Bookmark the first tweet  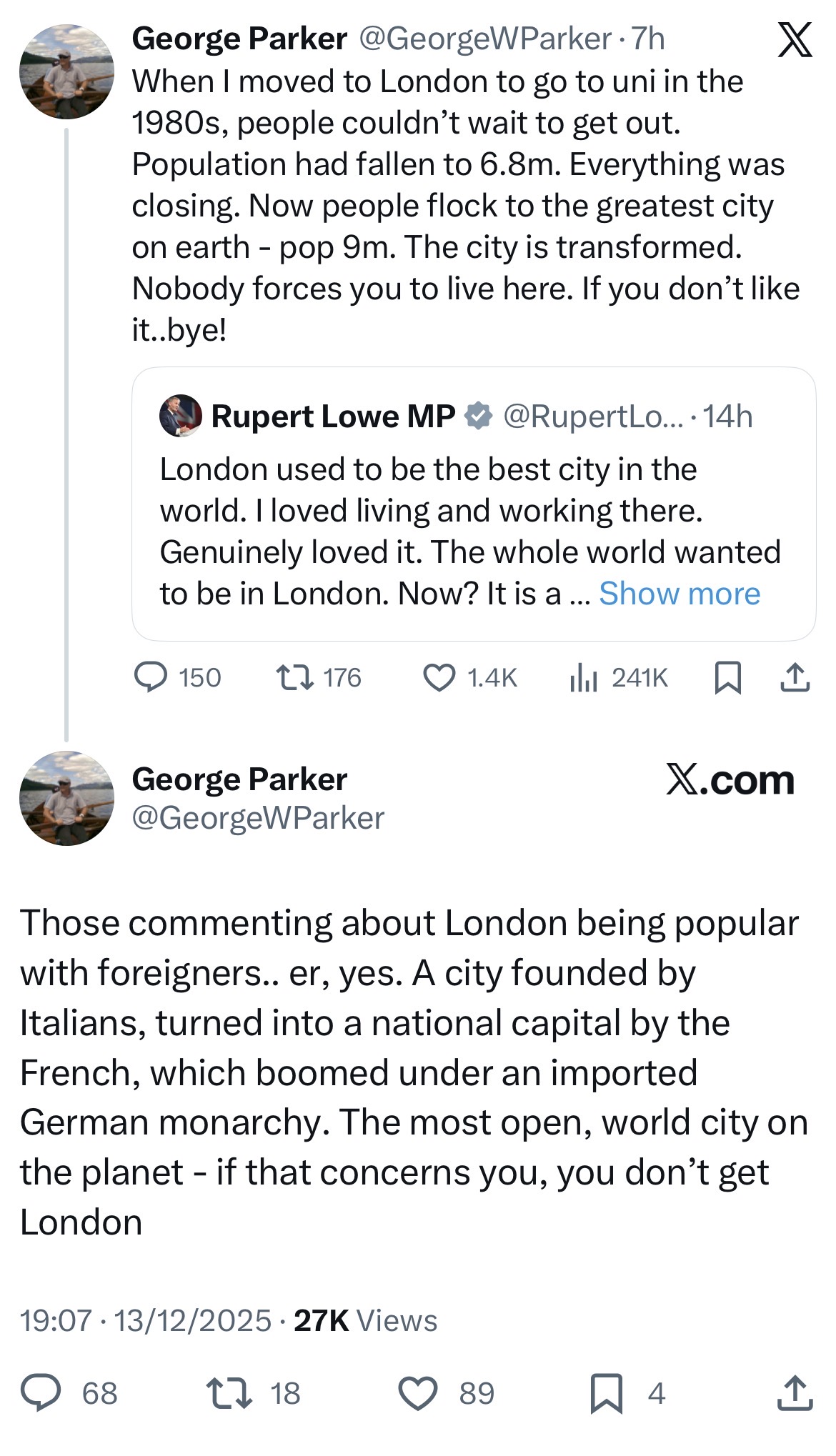727,677
